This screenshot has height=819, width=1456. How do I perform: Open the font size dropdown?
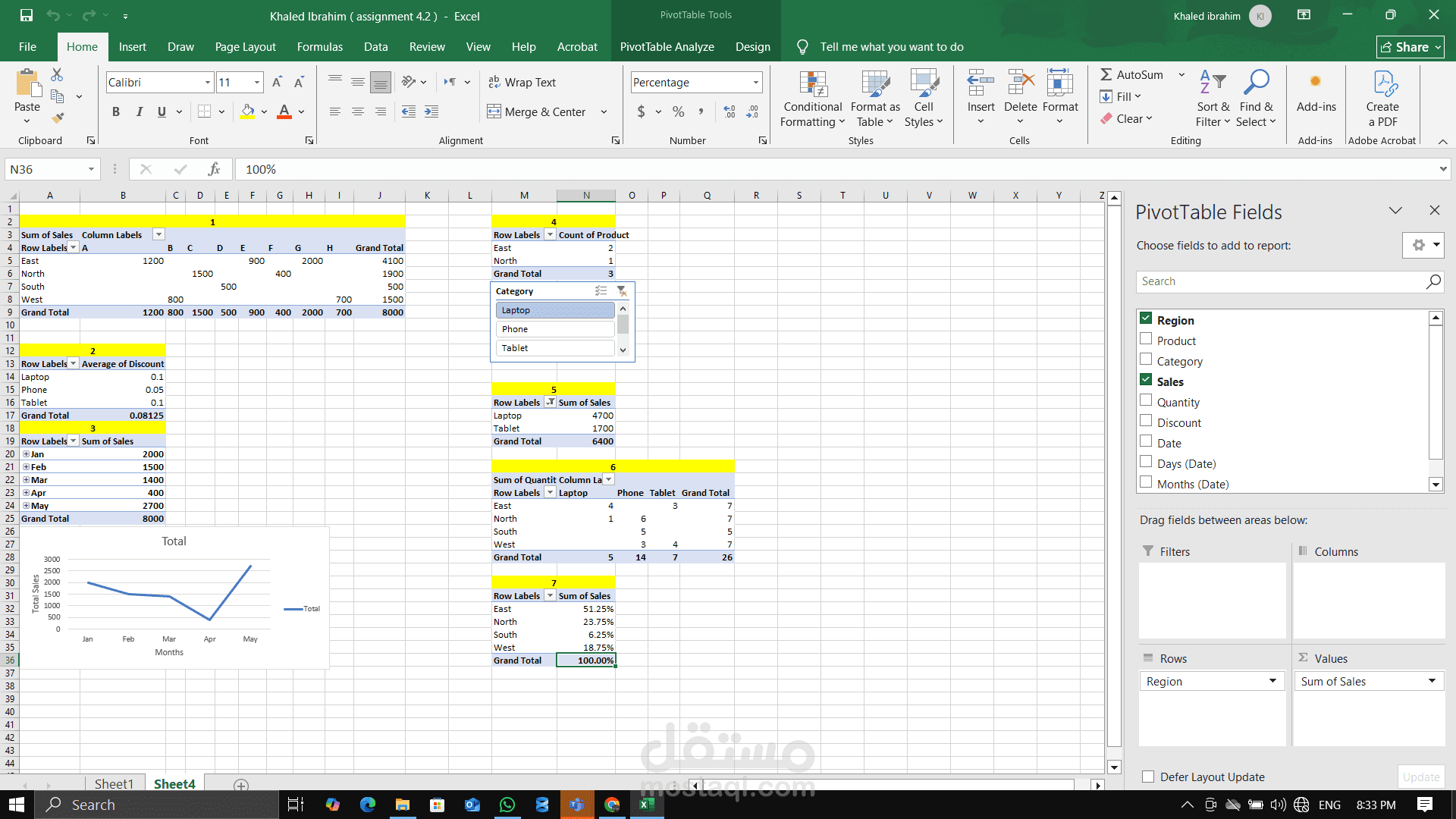click(257, 82)
